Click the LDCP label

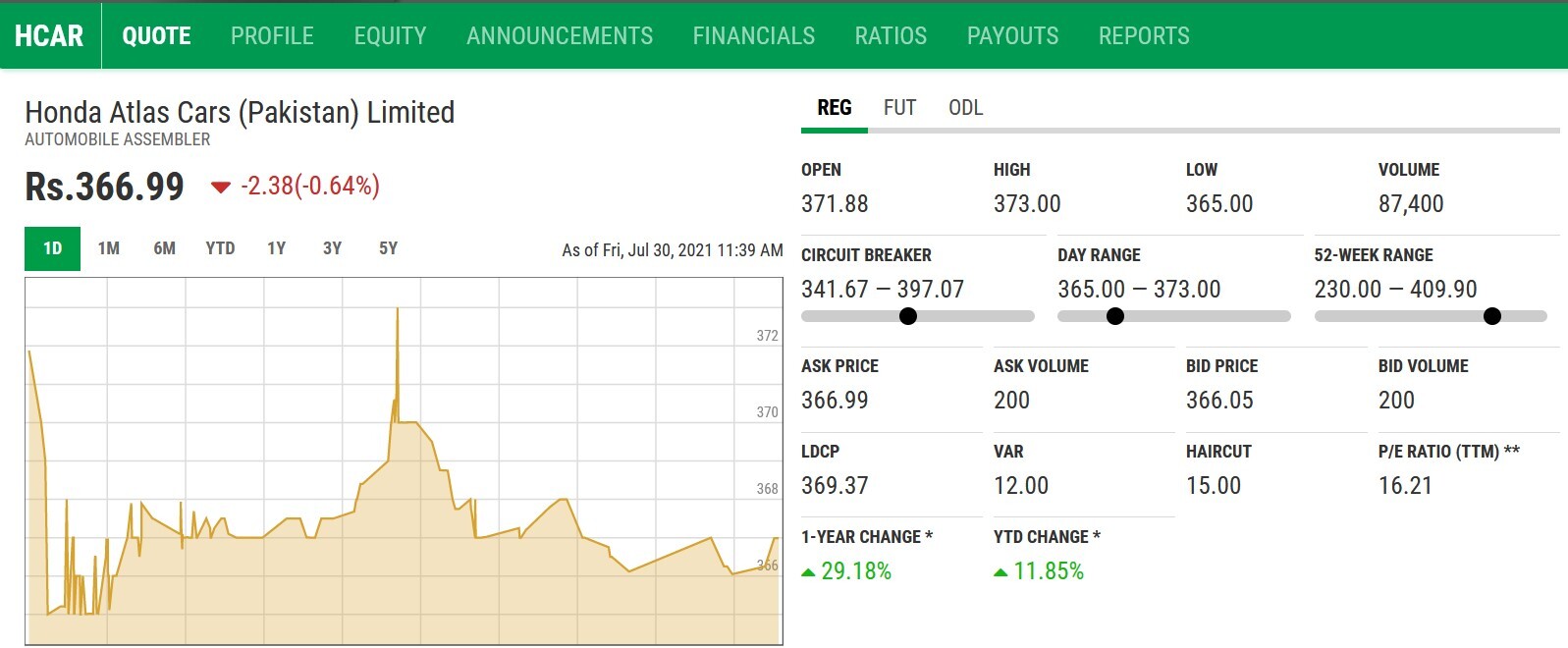point(820,452)
